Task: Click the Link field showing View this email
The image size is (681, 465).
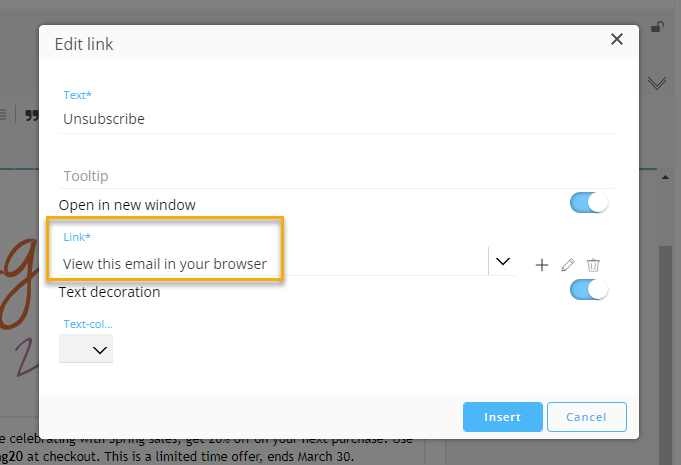Action: pos(270,264)
